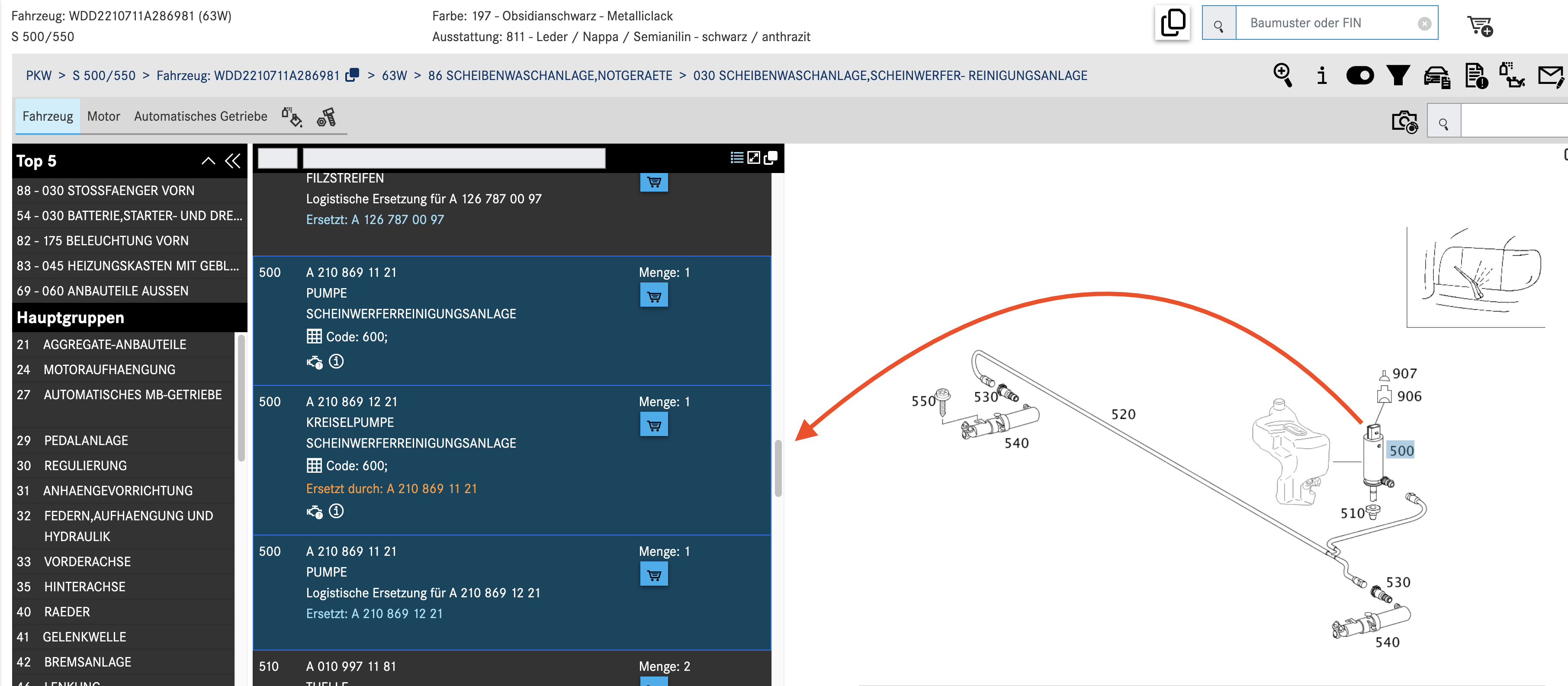Click the headlight washer thumbnail drawing
Screen dimensions: 1568x686
1475,278
